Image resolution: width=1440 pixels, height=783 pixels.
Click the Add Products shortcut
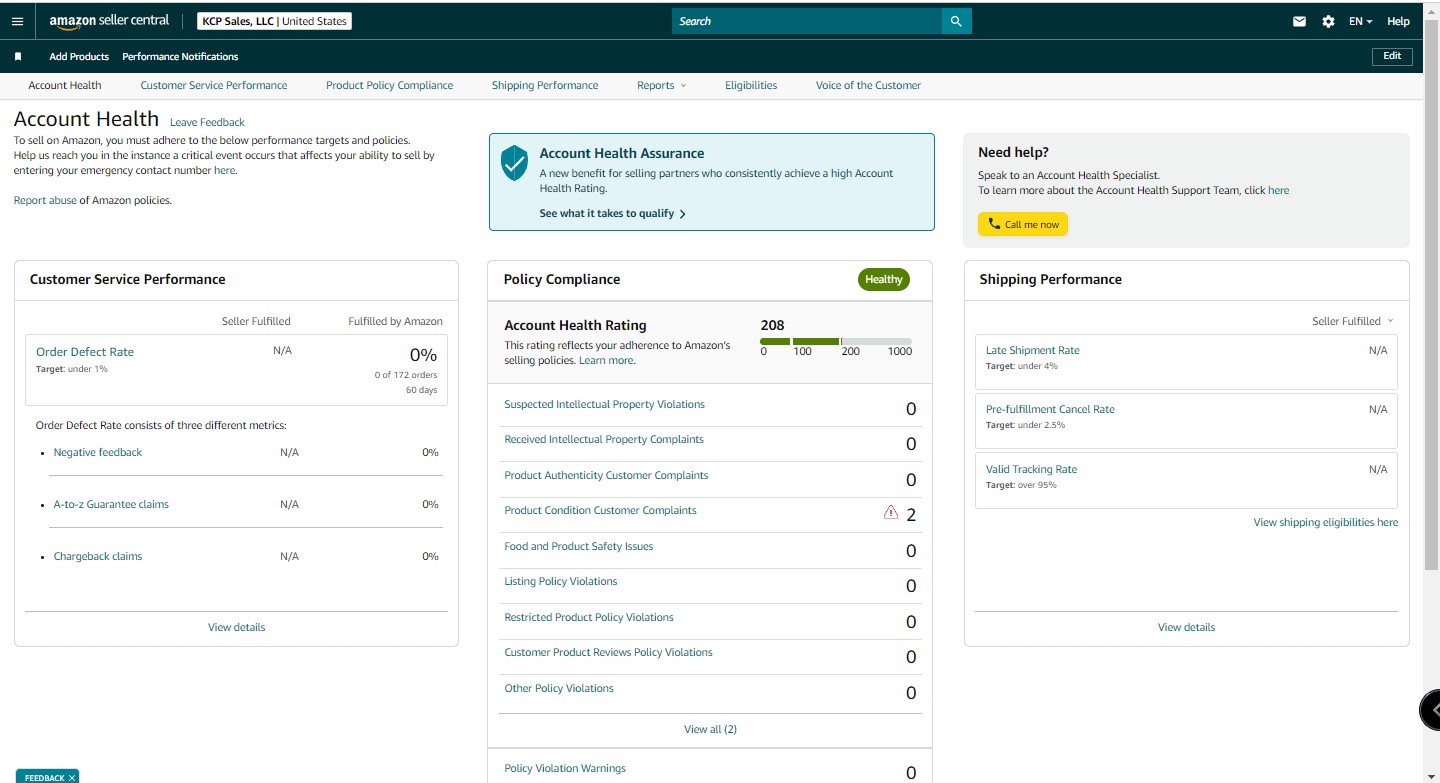79,57
